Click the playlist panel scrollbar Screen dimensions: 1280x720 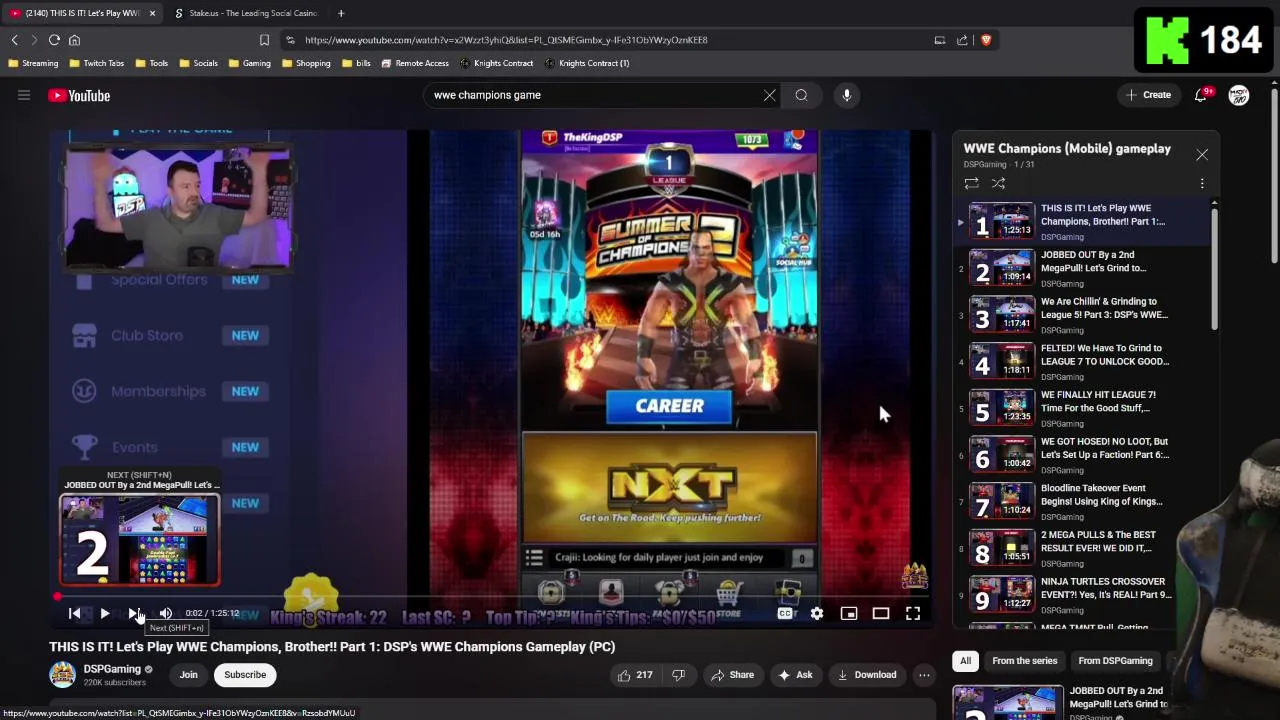click(1215, 267)
